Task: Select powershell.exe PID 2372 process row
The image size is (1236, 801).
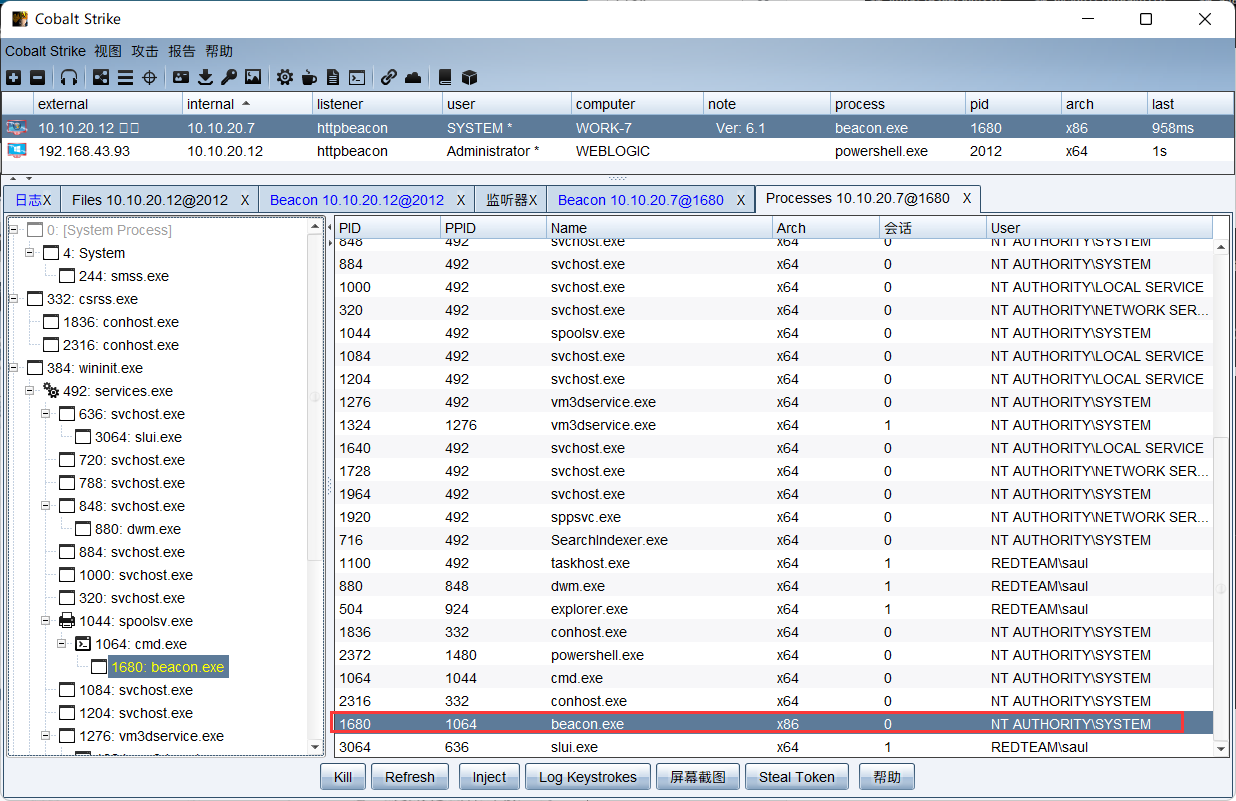Action: [773, 655]
